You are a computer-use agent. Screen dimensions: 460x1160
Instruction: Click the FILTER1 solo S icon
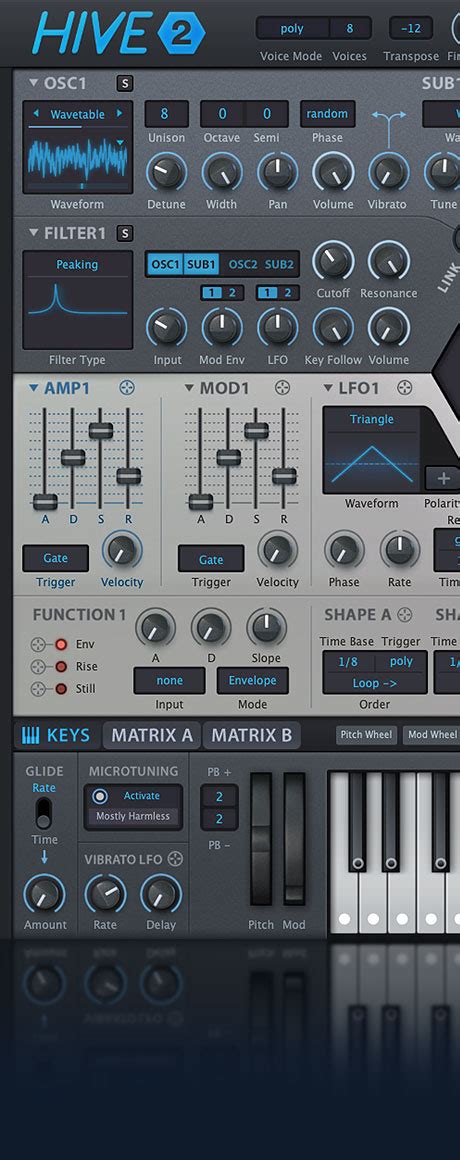point(125,234)
